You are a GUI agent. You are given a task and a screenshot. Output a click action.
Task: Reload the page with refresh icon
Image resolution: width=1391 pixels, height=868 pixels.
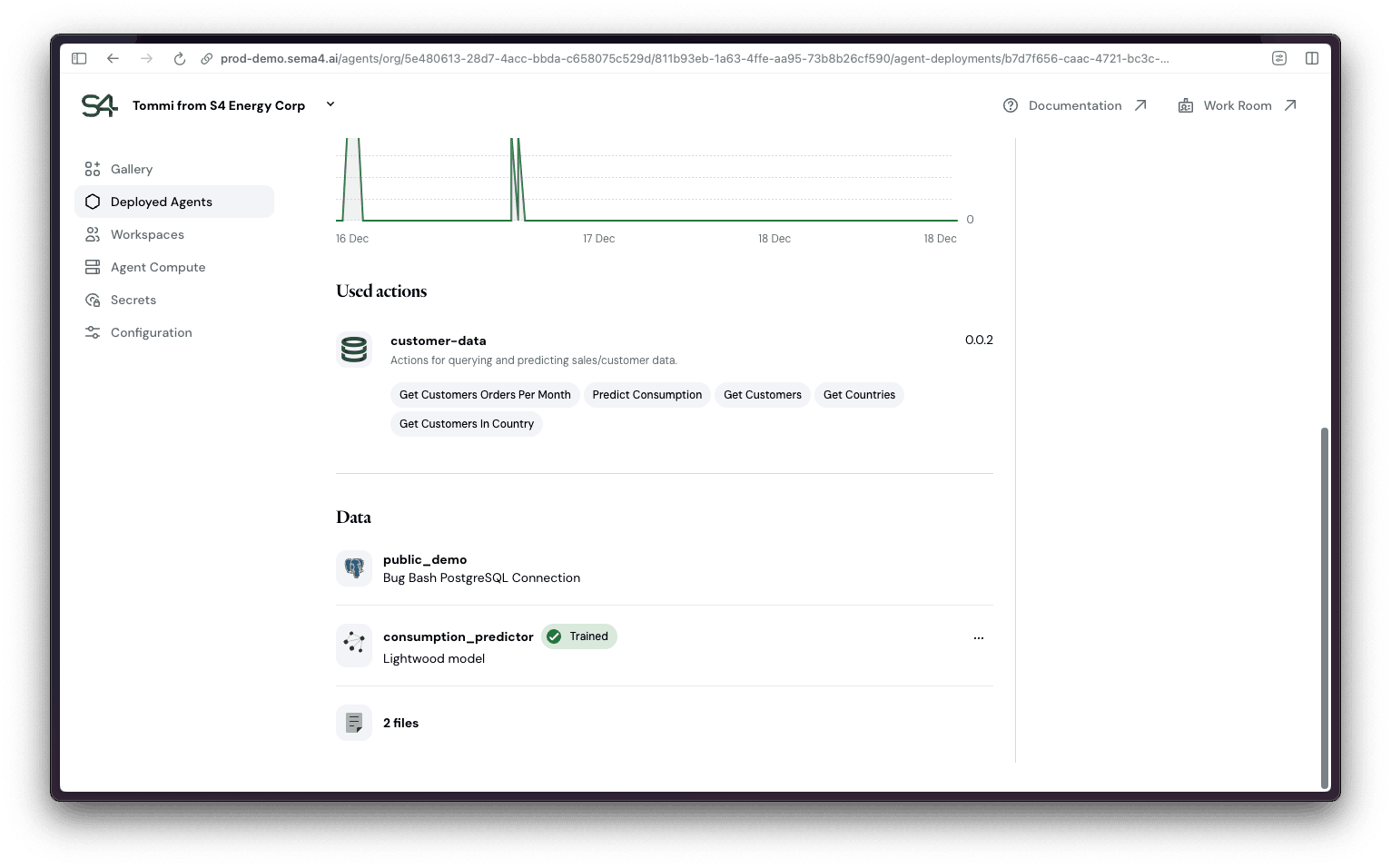pos(180,58)
